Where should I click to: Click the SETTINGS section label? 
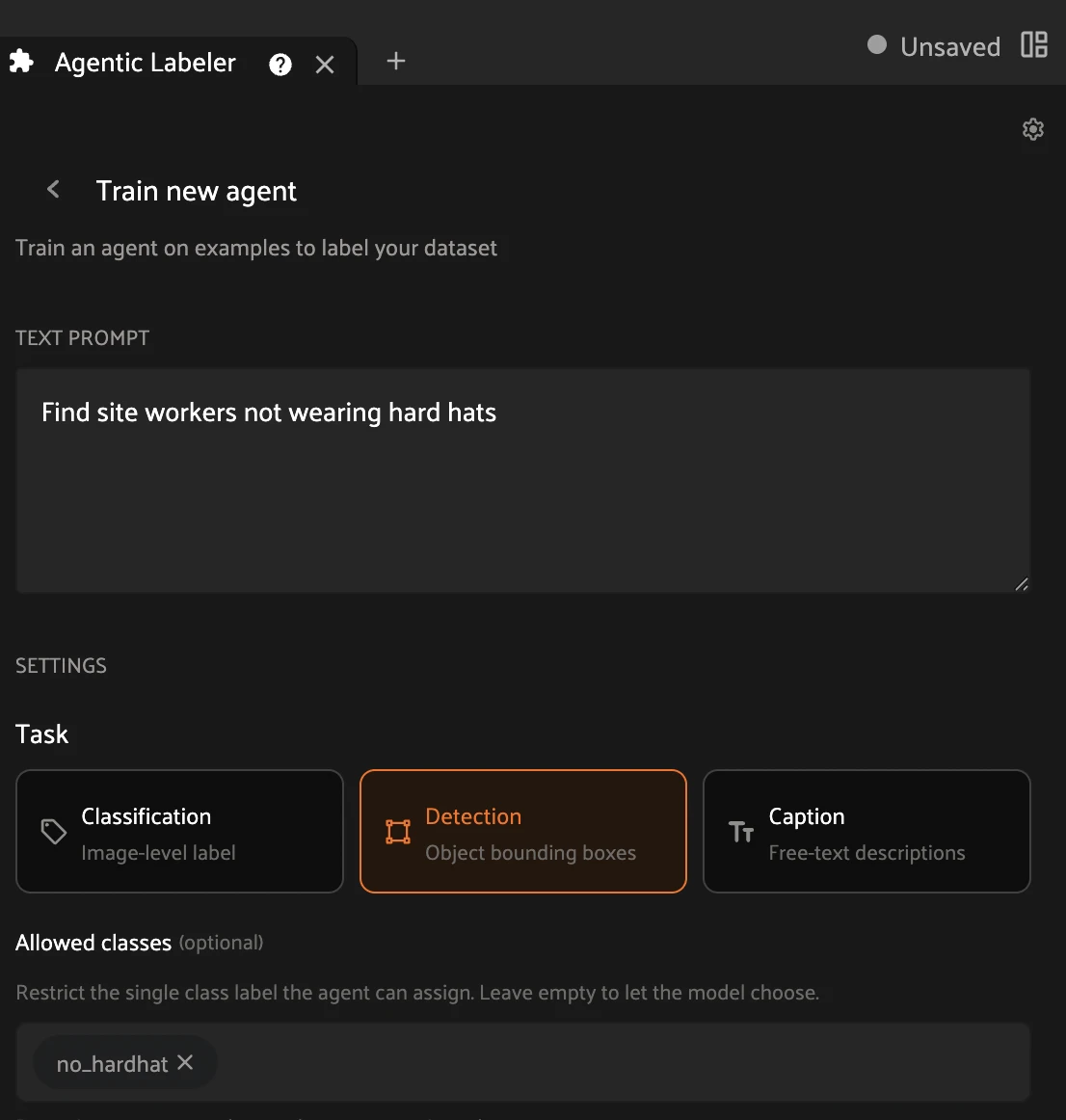61,666
